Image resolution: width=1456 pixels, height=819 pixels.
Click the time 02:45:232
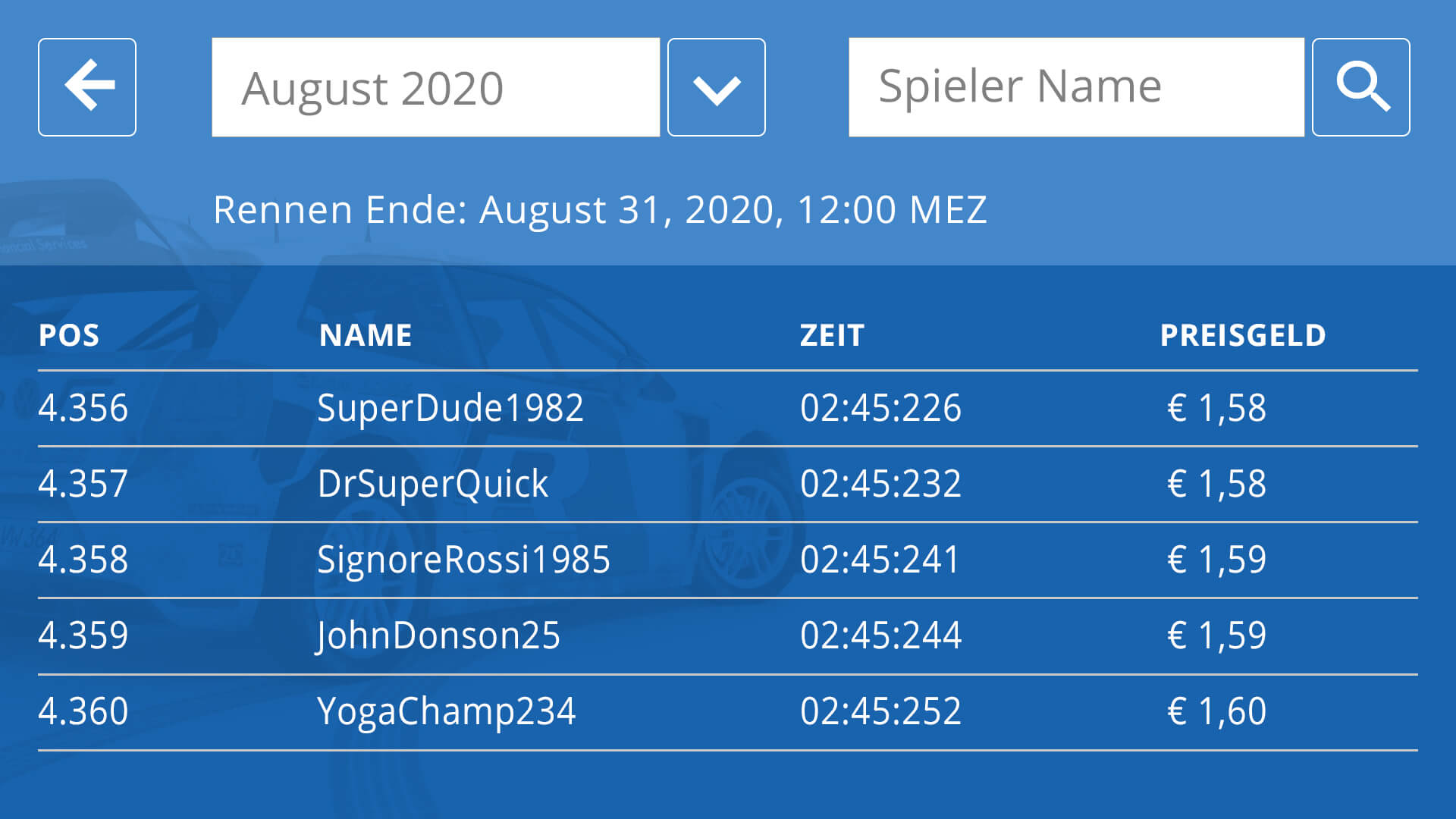pos(880,484)
